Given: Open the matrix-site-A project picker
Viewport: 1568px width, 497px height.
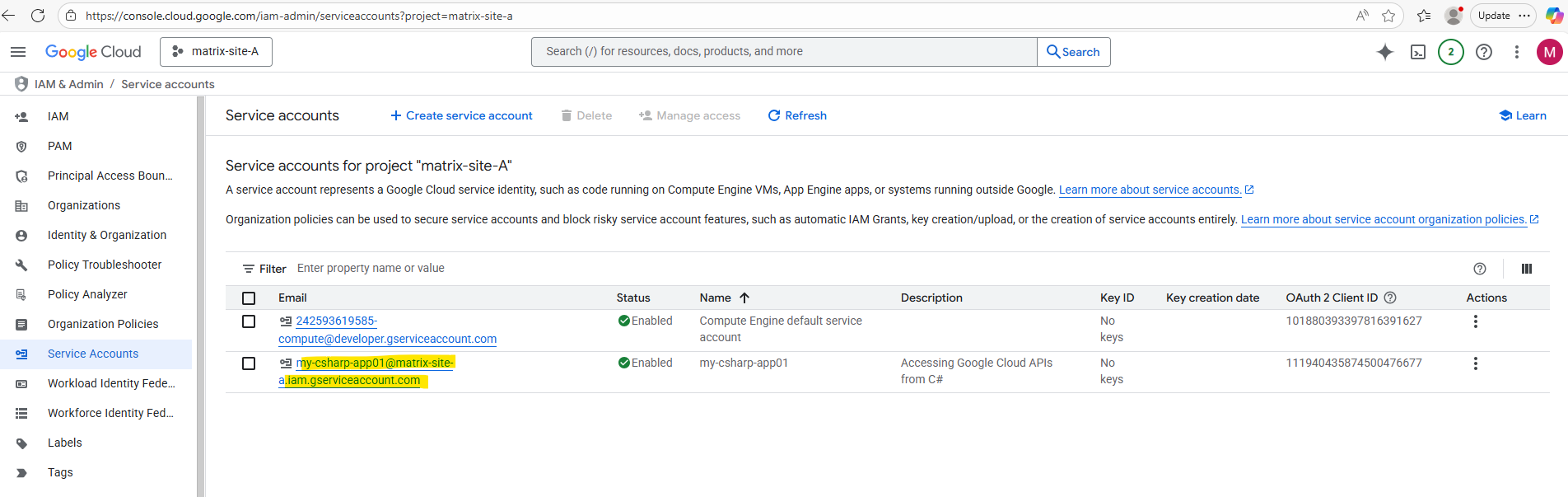Looking at the screenshot, I should point(216,52).
